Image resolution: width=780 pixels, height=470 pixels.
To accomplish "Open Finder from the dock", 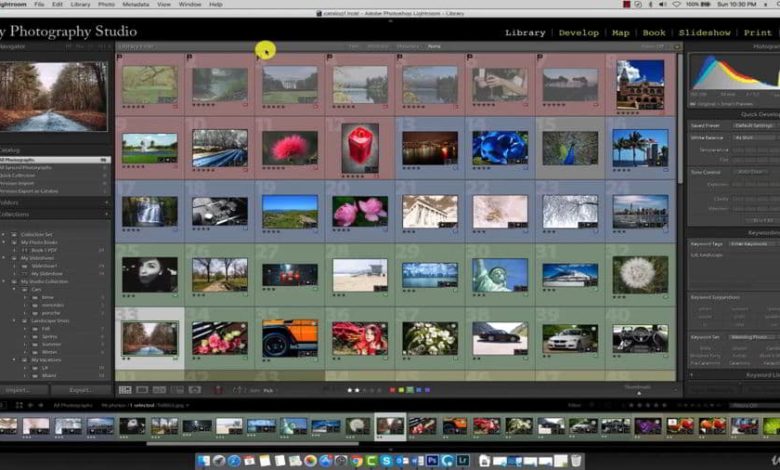I will (x=203, y=461).
